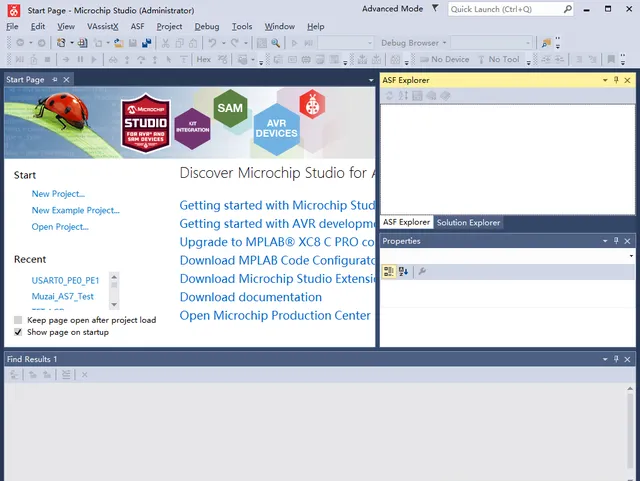Open the ASF menu
Viewport: 640px width, 481px height.
[x=138, y=27]
